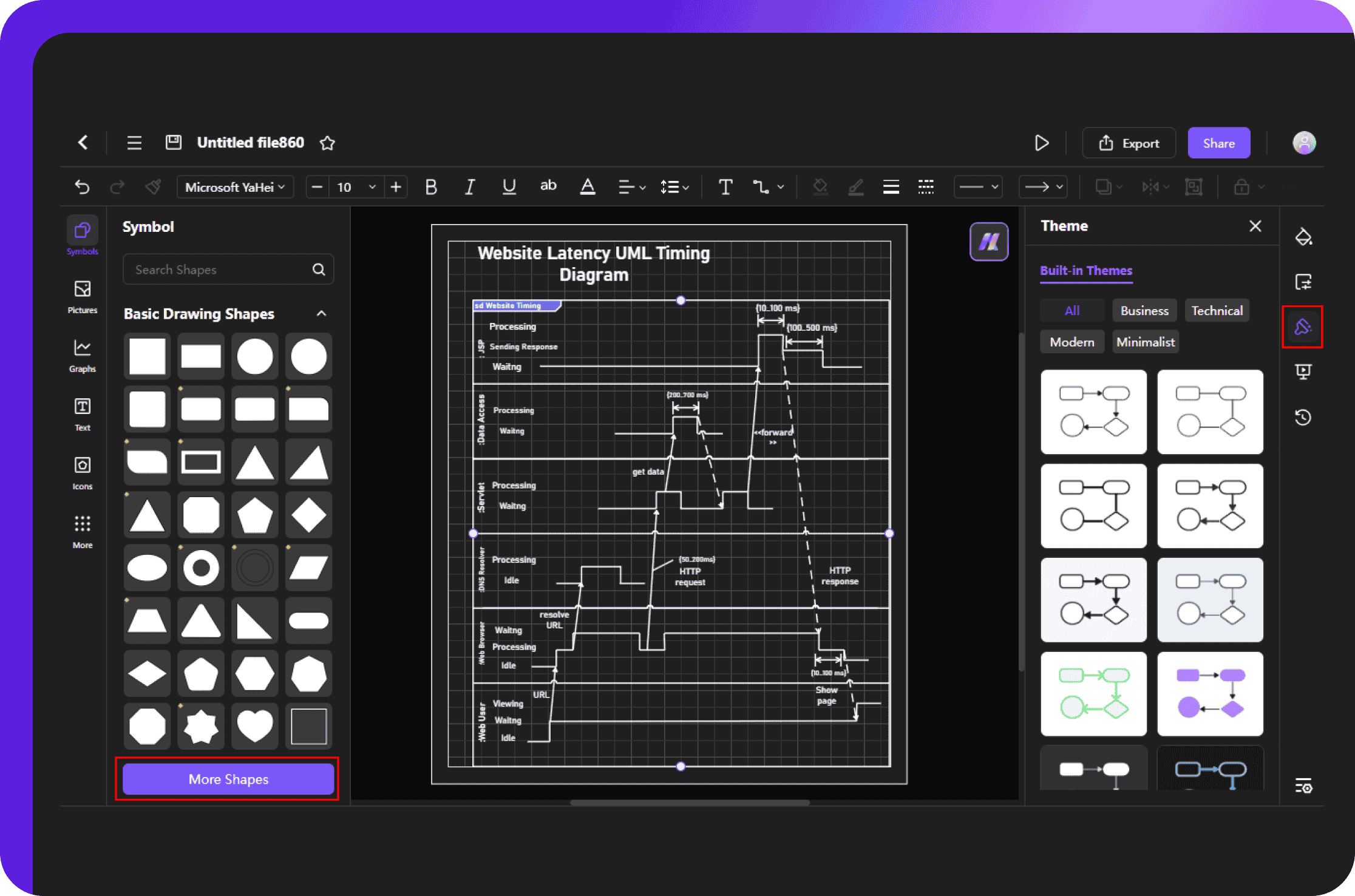
Task: Toggle Italic formatting on text
Action: (x=468, y=188)
